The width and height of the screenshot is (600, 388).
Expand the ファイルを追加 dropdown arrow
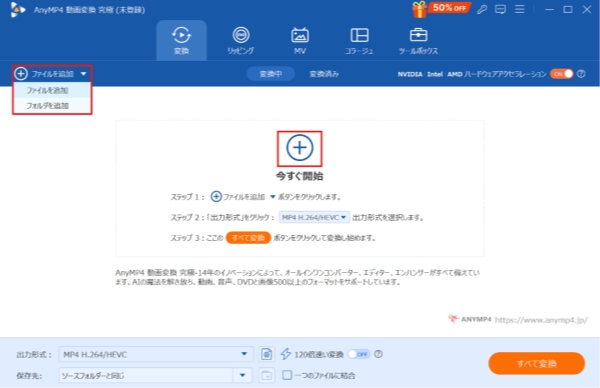pyautogui.click(x=83, y=74)
